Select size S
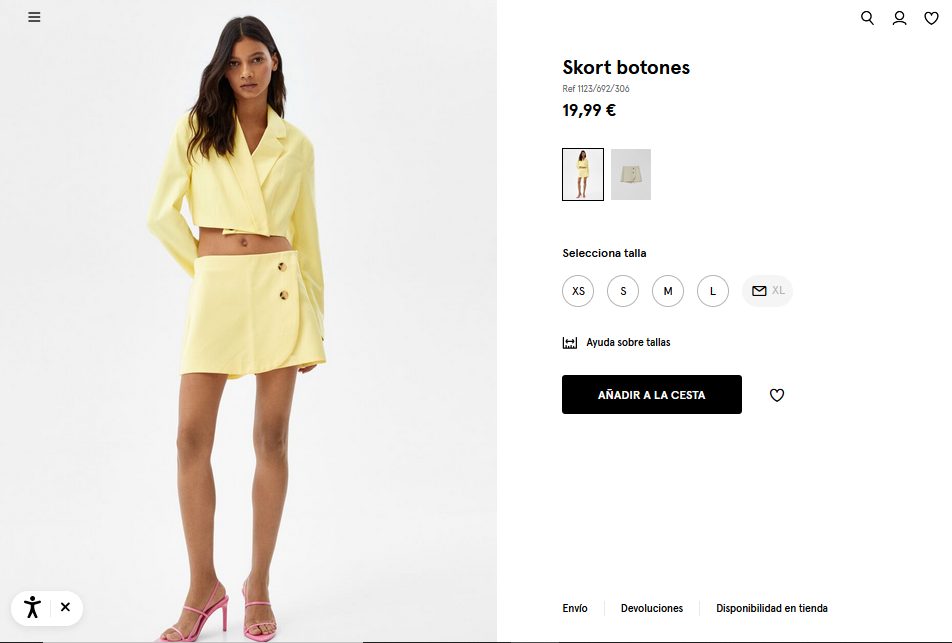 pyautogui.click(x=623, y=291)
